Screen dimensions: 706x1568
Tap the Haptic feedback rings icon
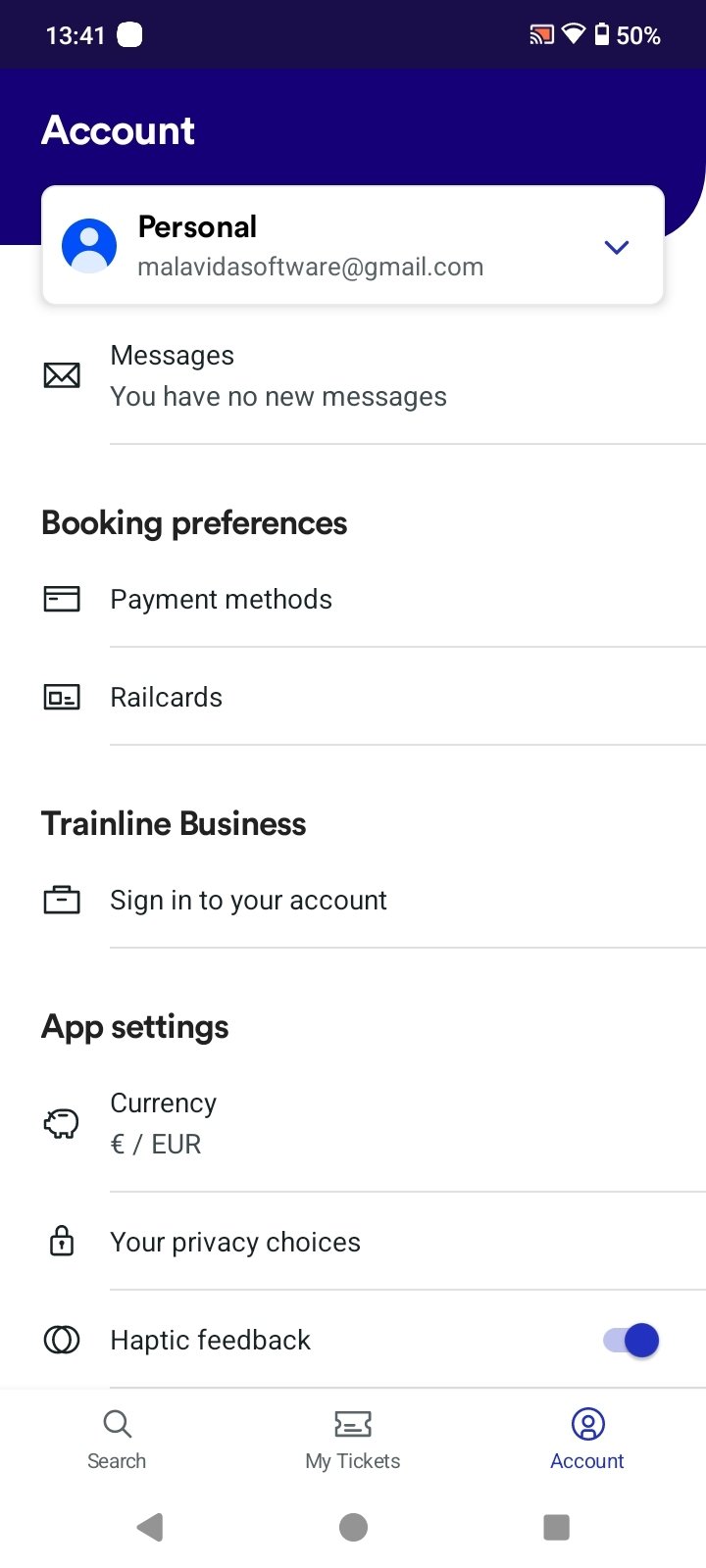(62, 1340)
